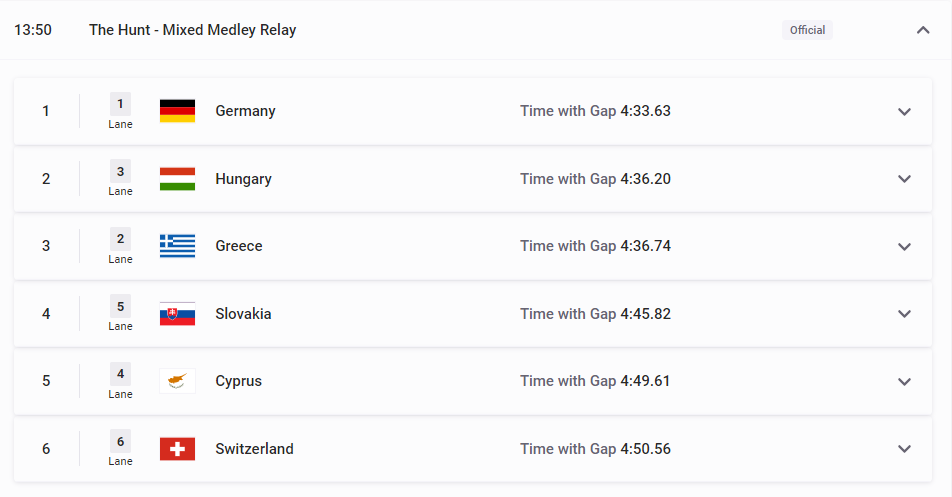The height and width of the screenshot is (497, 952).
Task: Click the Greece flag icon
Action: (x=177, y=246)
